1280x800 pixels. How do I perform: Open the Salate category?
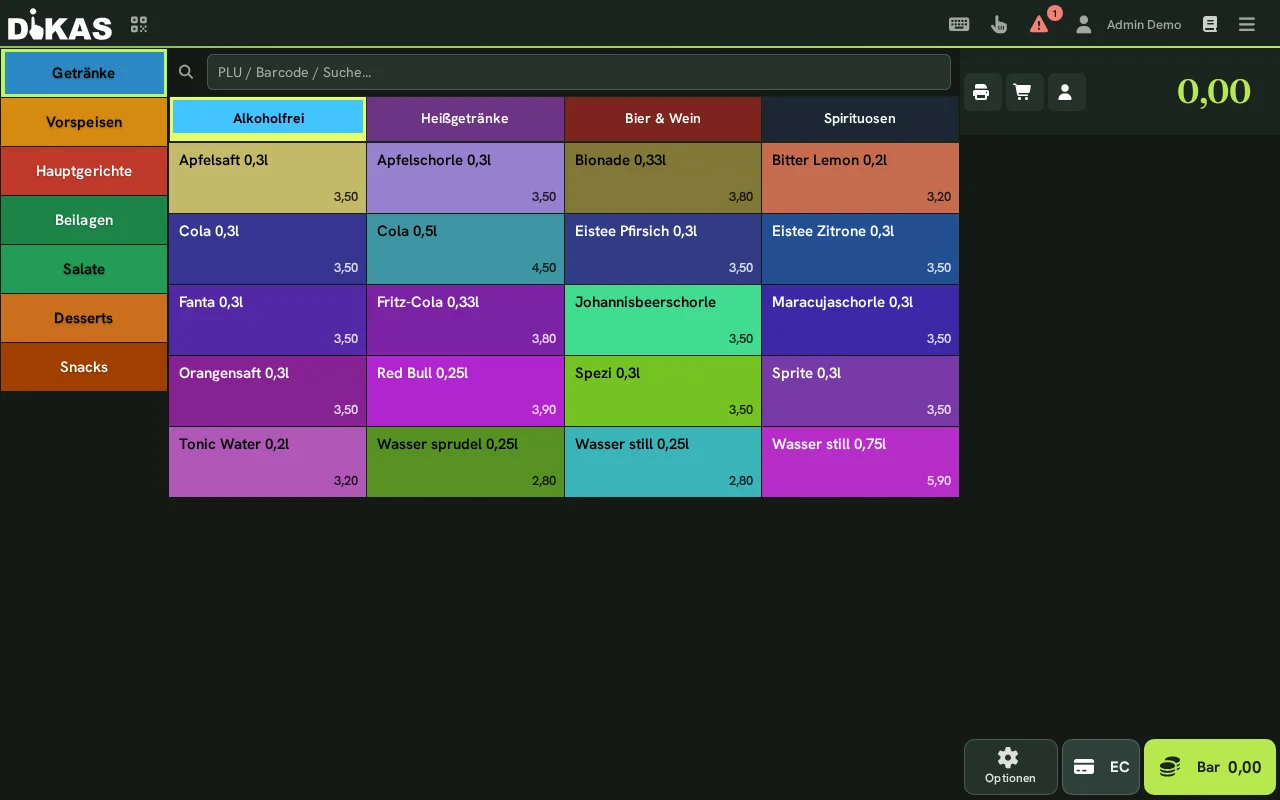pyautogui.click(x=84, y=269)
